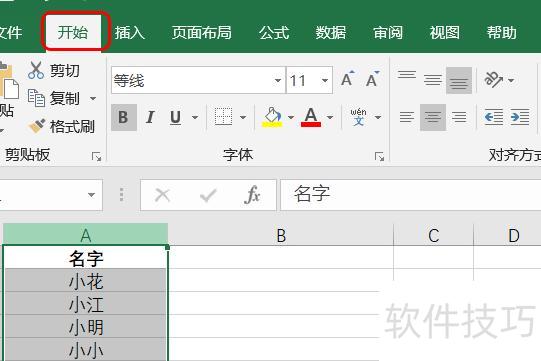This screenshot has height=361, width=541.
Task: Open phonetic guide dropdown arrow
Action: (378, 118)
